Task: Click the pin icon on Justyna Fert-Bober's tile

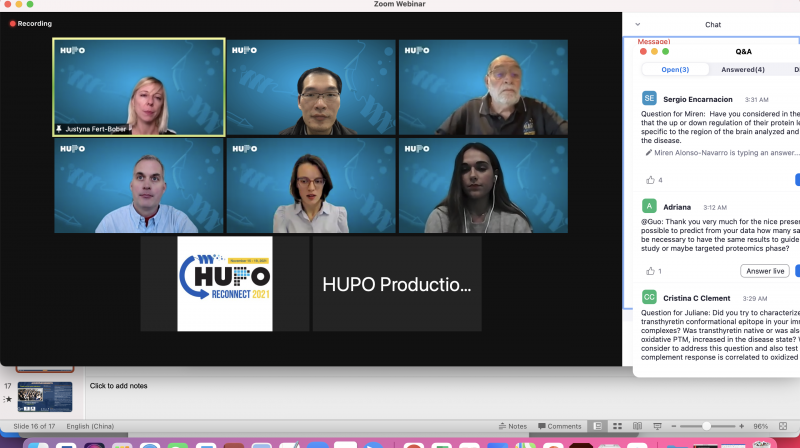Action: point(59,129)
